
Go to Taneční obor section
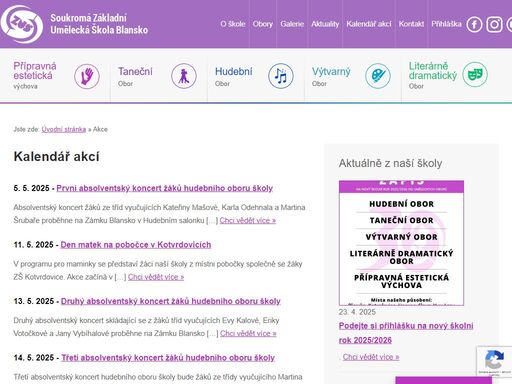135,76
